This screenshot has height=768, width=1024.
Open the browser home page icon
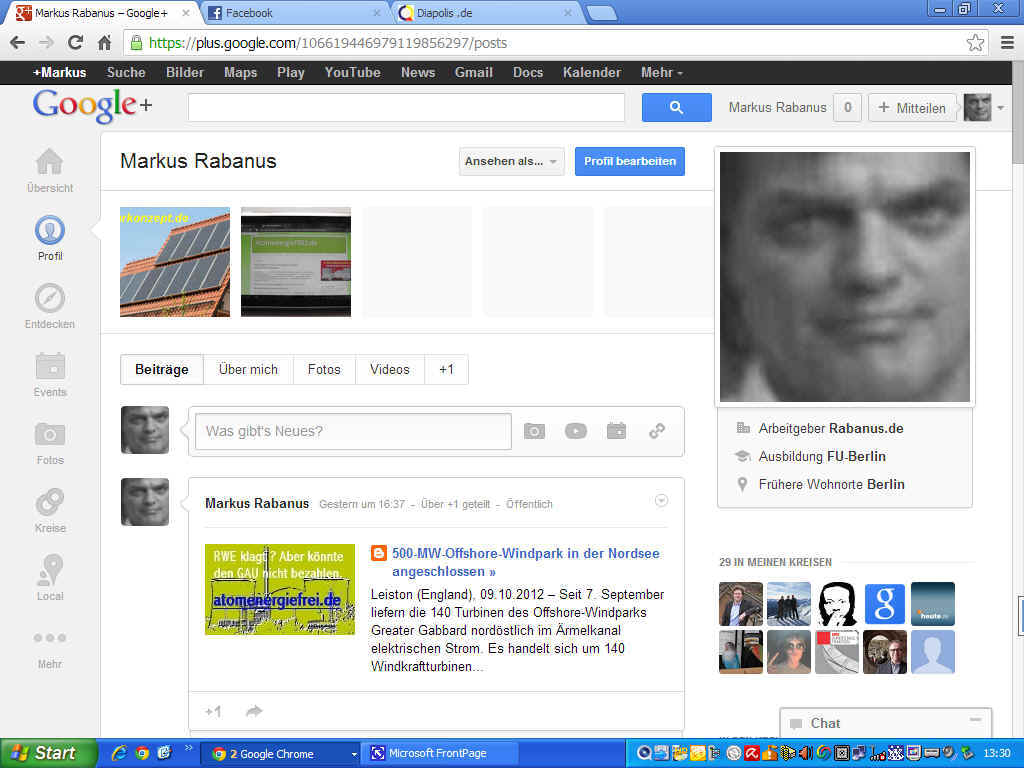point(104,43)
